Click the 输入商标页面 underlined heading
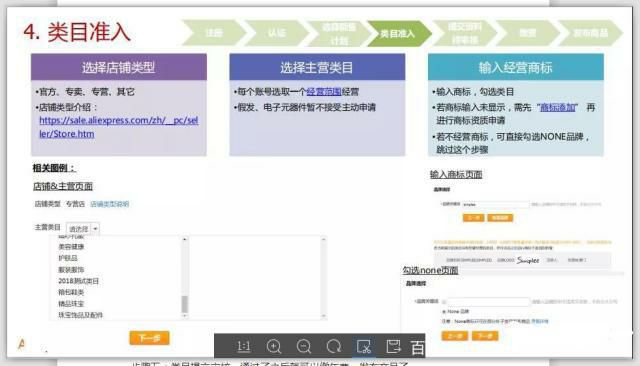 [x=456, y=175]
